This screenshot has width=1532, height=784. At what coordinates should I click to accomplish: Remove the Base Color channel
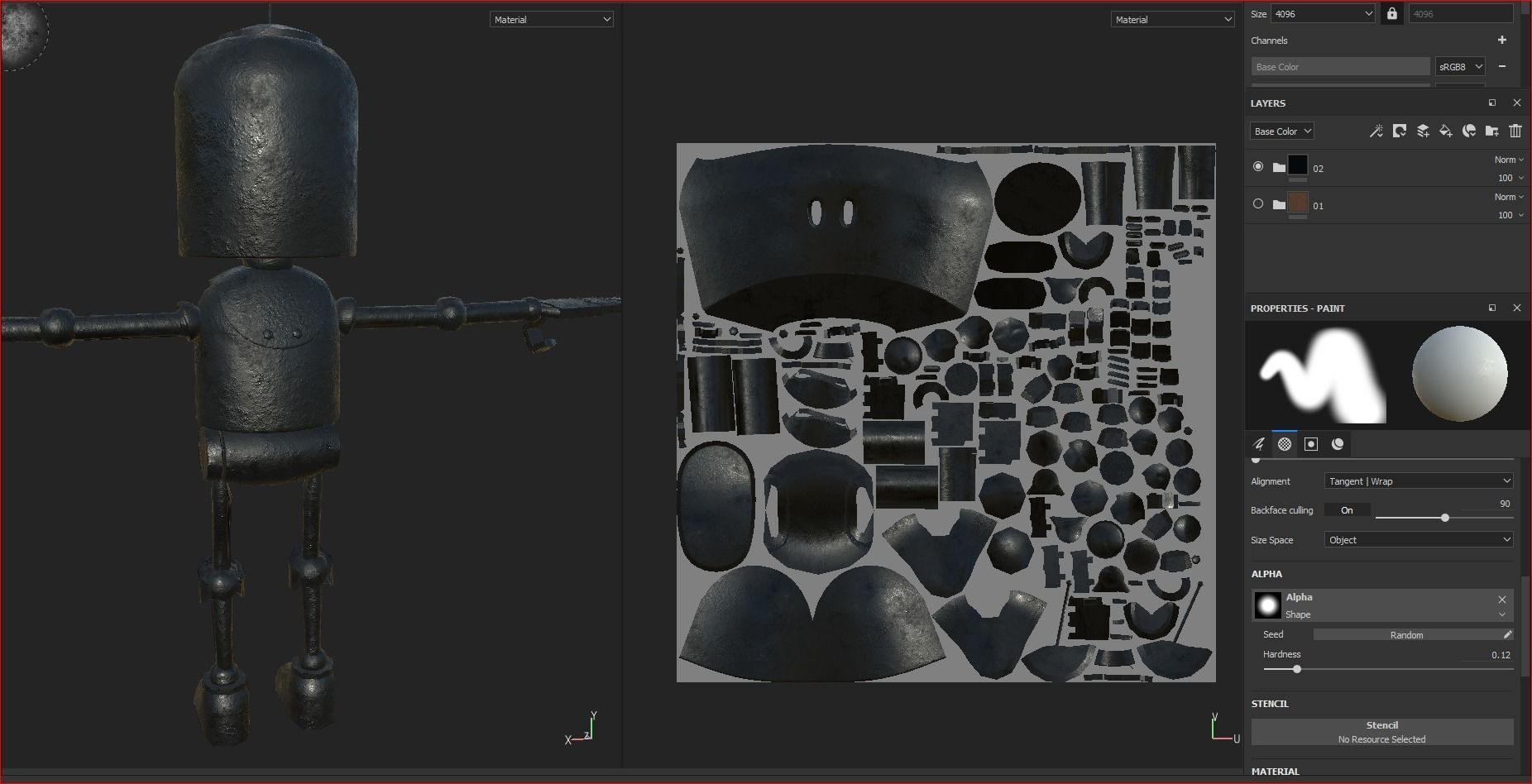pyautogui.click(x=1502, y=66)
